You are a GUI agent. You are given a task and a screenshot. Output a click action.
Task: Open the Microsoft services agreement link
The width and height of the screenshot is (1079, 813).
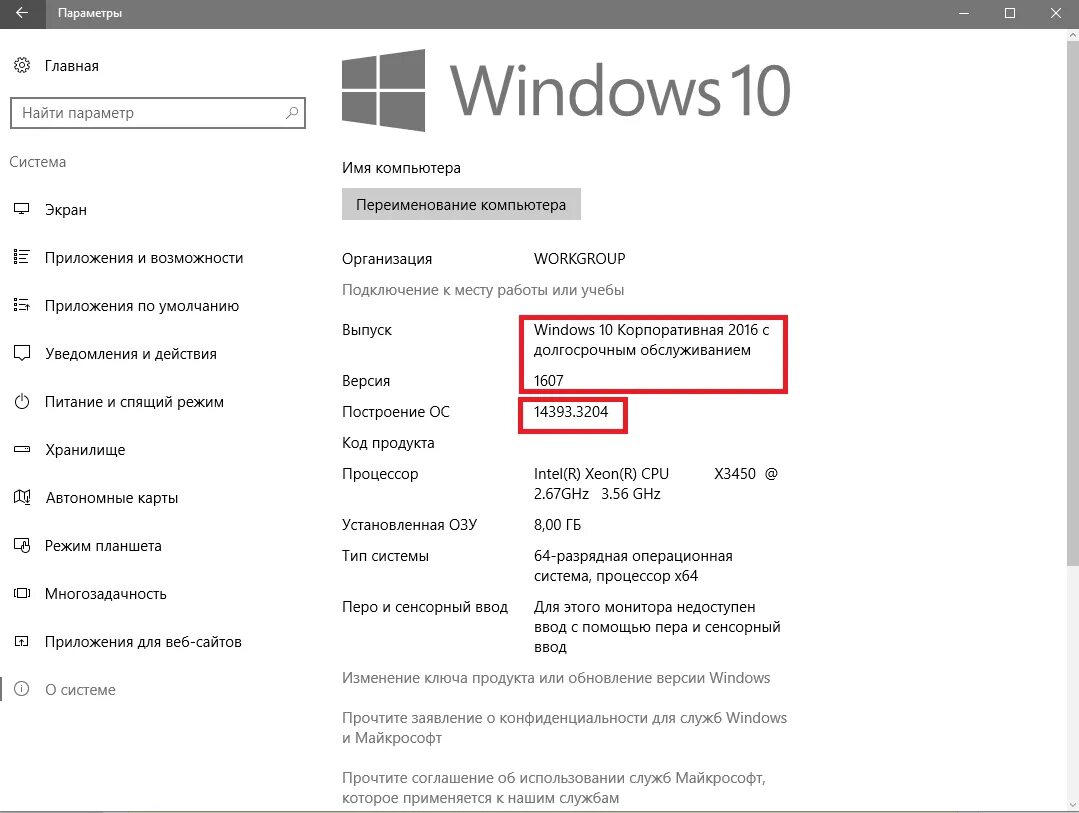click(554, 788)
